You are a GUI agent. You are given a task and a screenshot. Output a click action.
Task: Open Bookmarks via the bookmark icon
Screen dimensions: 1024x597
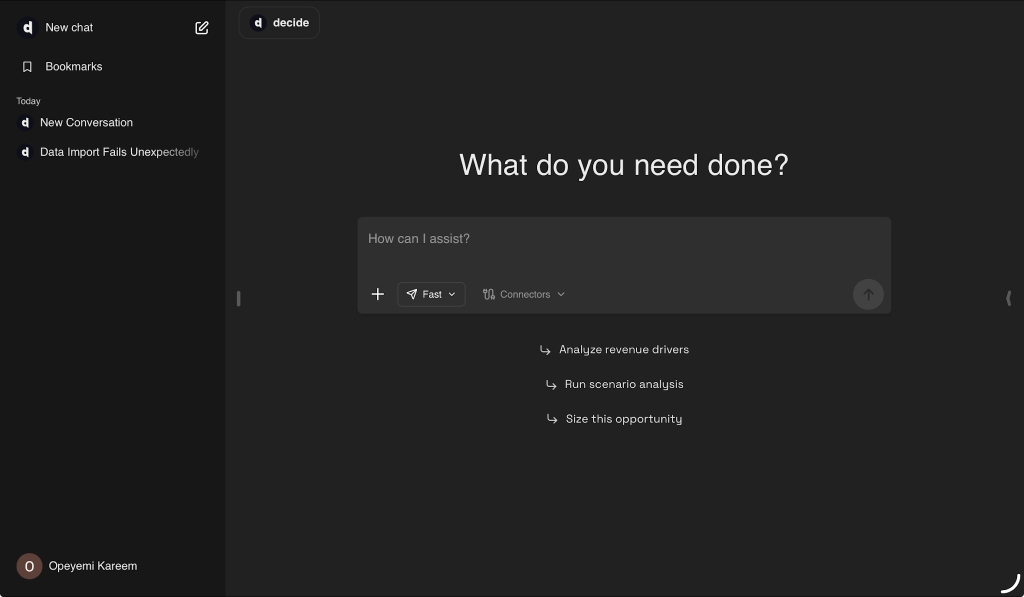(26, 66)
